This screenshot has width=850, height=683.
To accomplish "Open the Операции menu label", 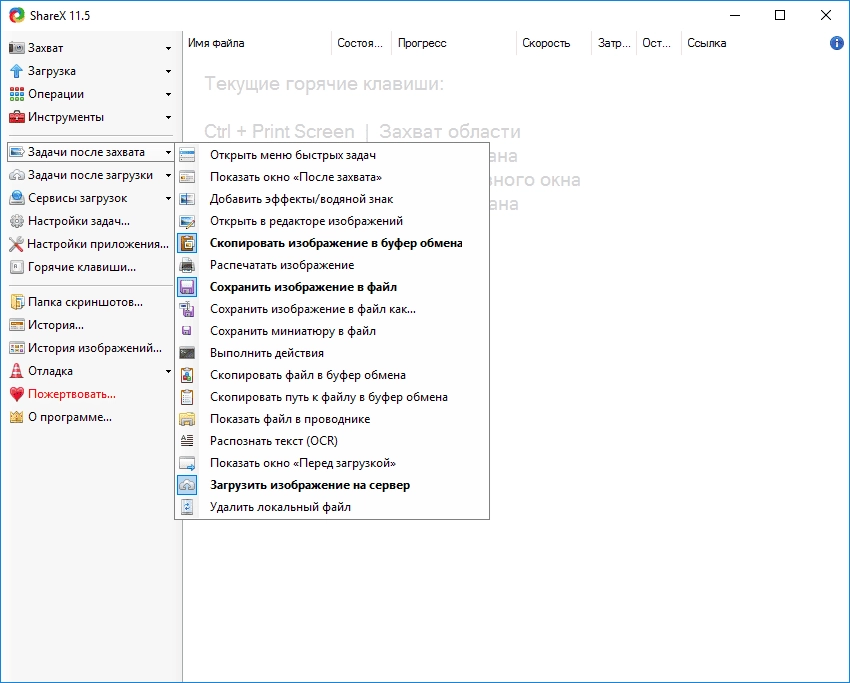I will click(x=56, y=94).
